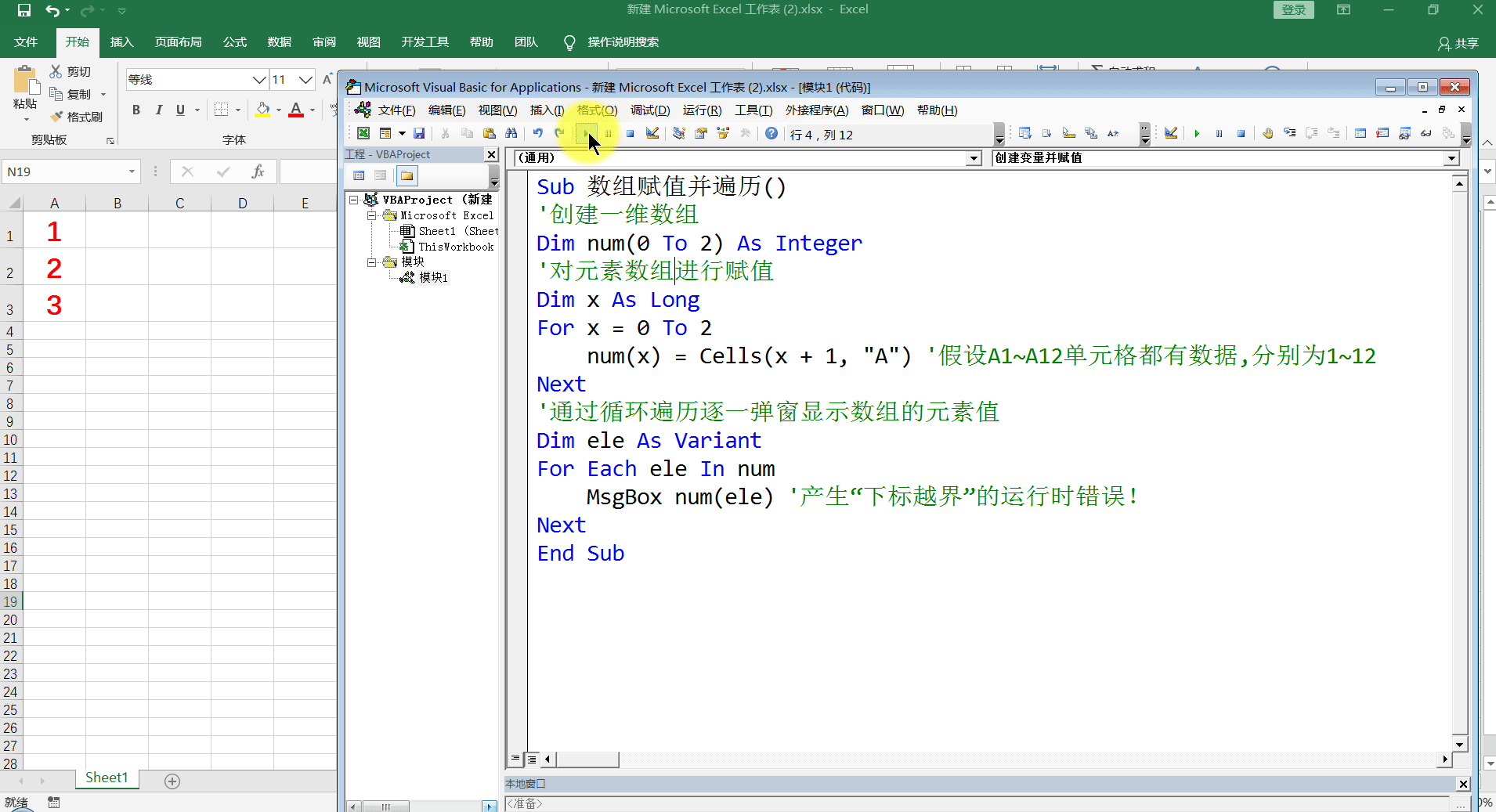Screen dimensions: 1496x812
Task: Click the Reset button to stop execution
Action: tap(631, 133)
